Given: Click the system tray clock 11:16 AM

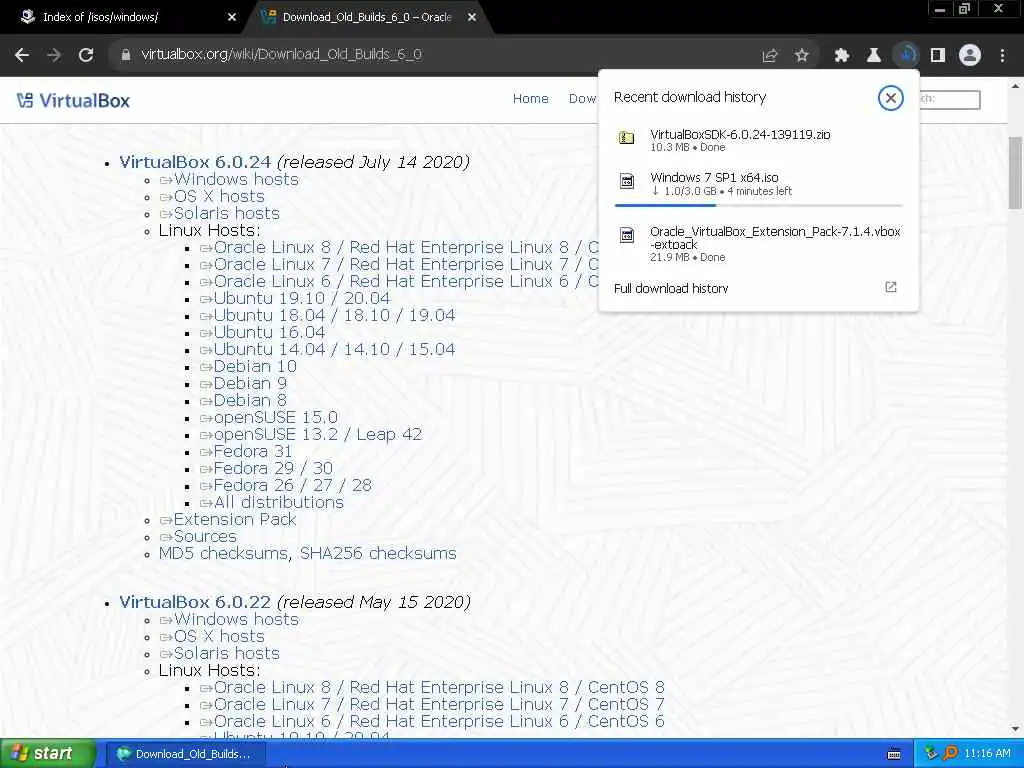Looking at the screenshot, I should point(987,754).
